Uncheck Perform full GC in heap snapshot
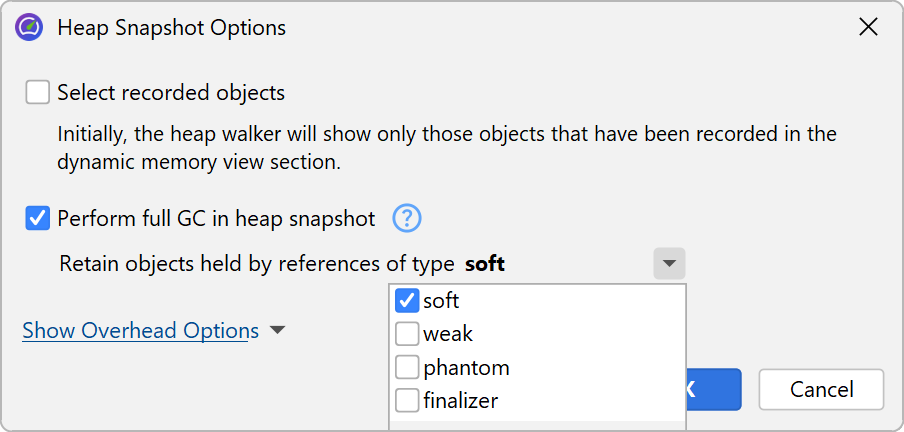The width and height of the screenshot is (904, 432). 38,218
